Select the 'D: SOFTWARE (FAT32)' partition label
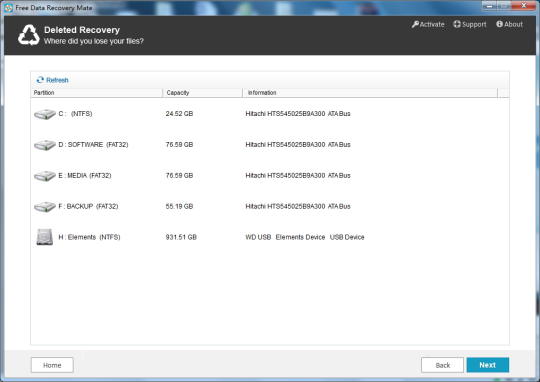This screenshot has width=540, height=382. tap(93, 145)
